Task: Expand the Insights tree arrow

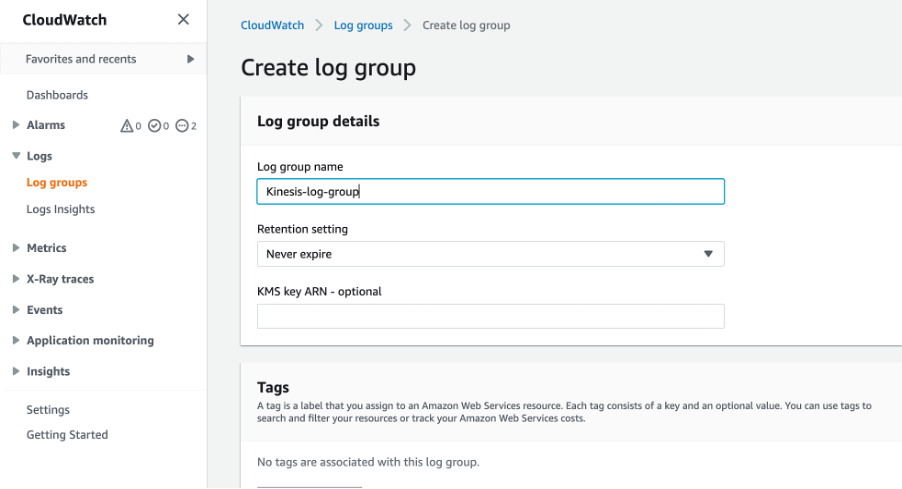Action: (x=16, y=371)
